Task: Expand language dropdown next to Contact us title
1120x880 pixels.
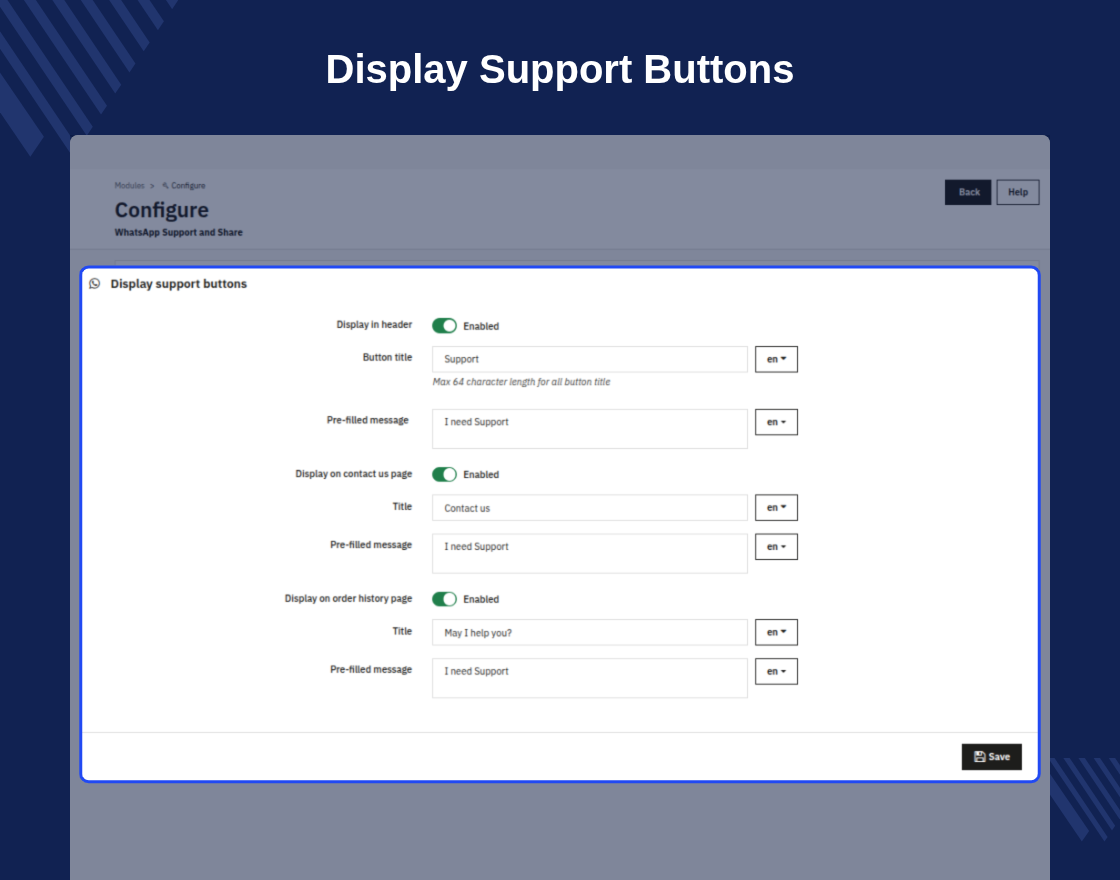Action: (x=776, y=508)
